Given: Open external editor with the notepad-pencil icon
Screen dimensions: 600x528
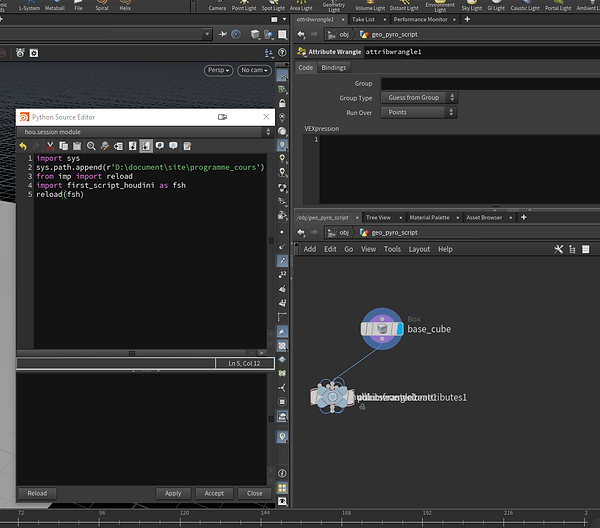Looking at the screenshot, I should 187,146.
